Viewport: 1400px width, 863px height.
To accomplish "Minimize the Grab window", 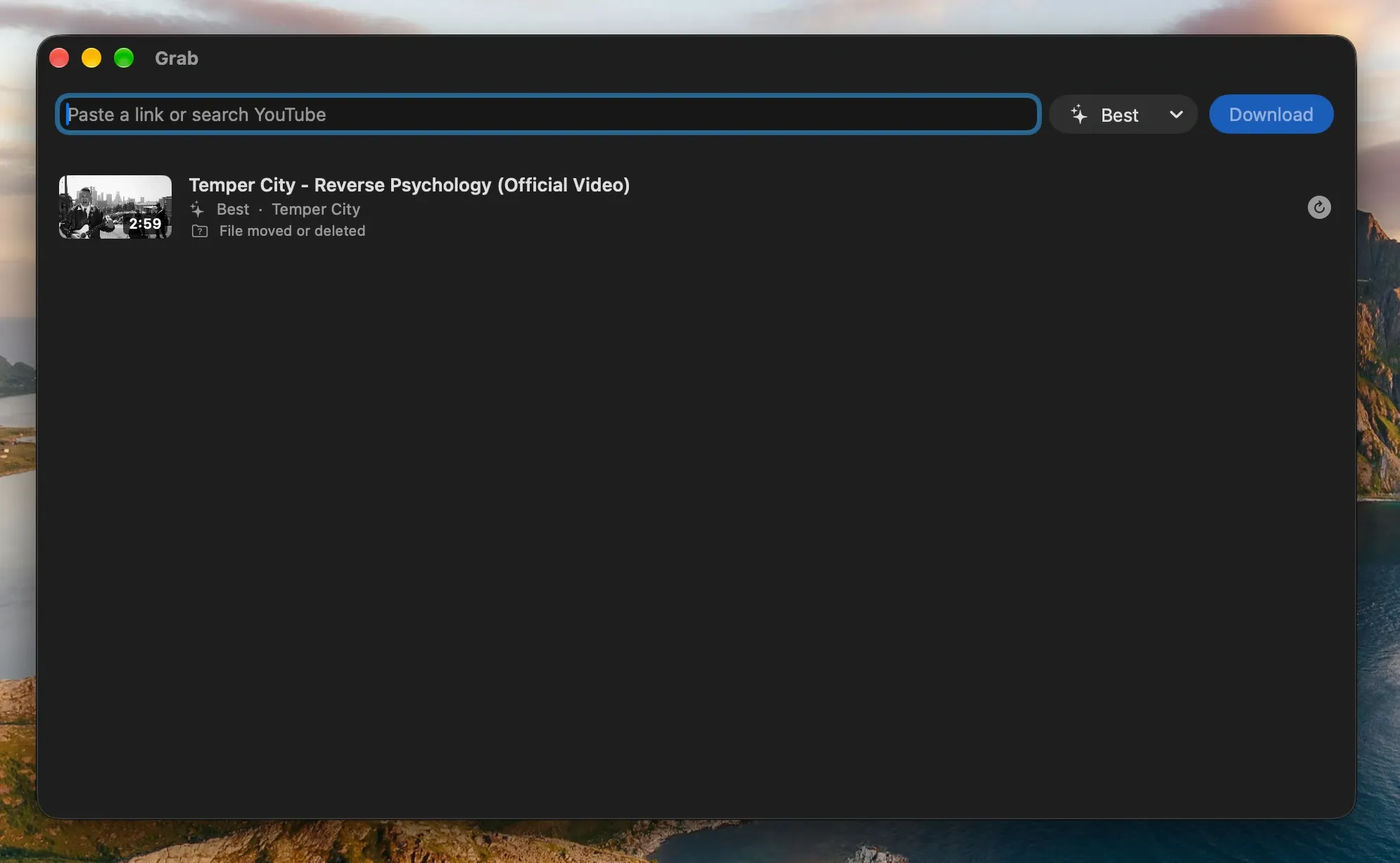I will point(91,58).
